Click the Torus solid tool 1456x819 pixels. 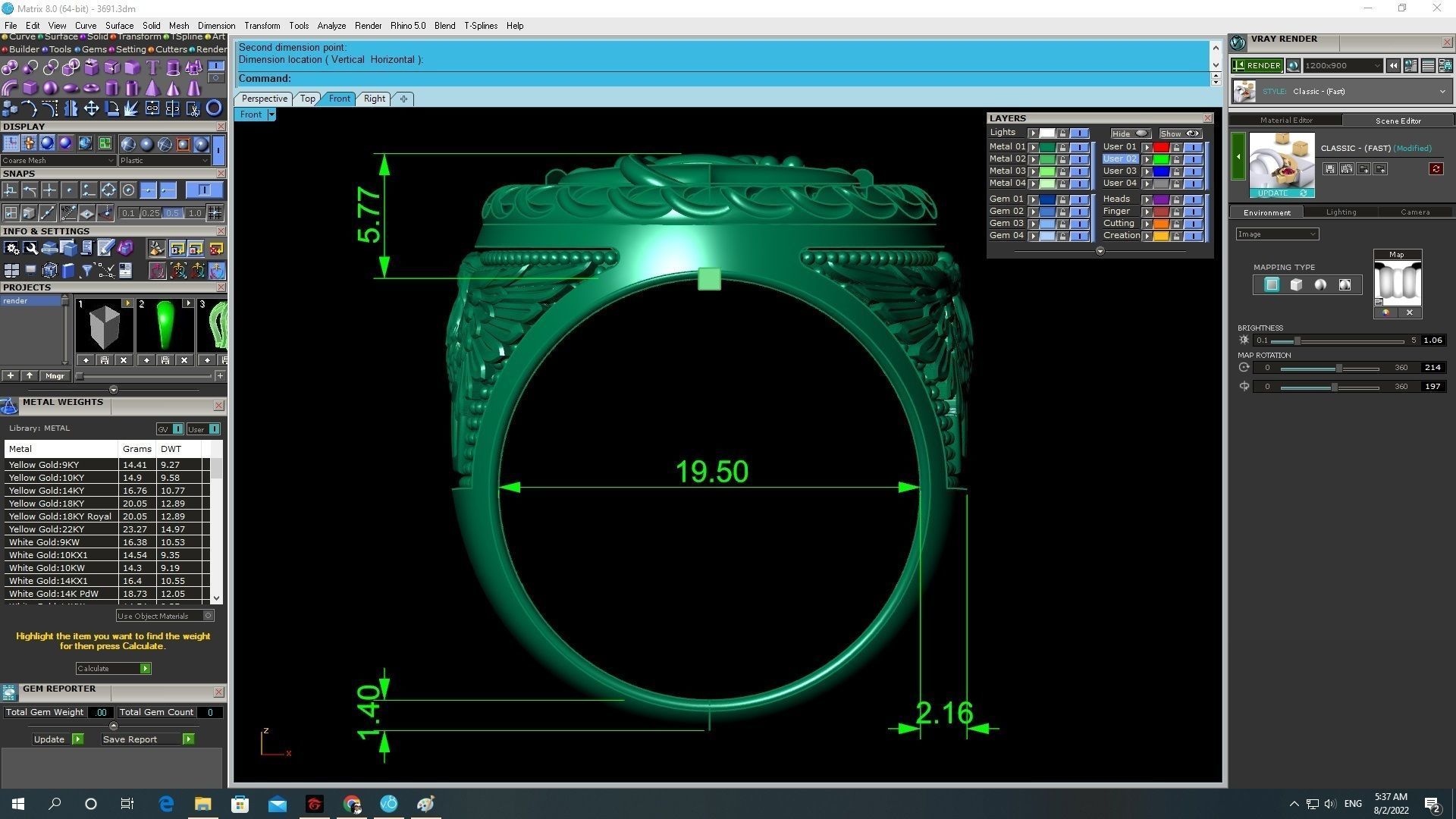(x=91, y=88)
